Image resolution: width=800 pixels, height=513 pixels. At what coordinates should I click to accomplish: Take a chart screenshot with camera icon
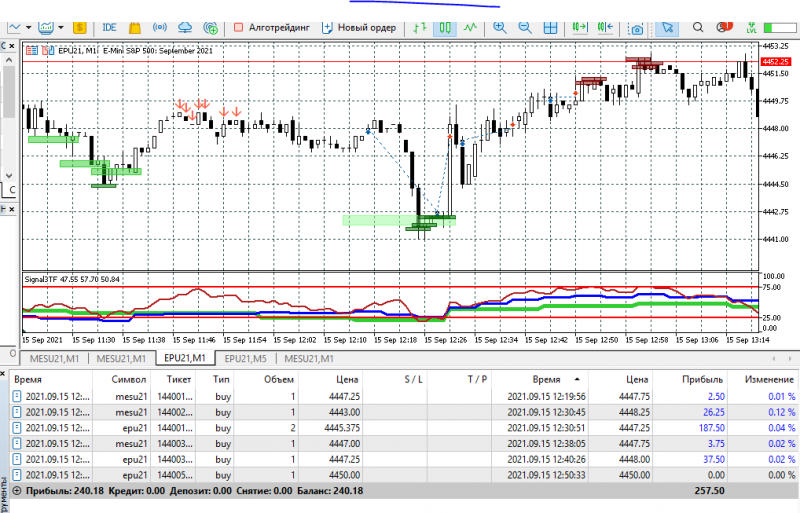[x=636, y=28]
